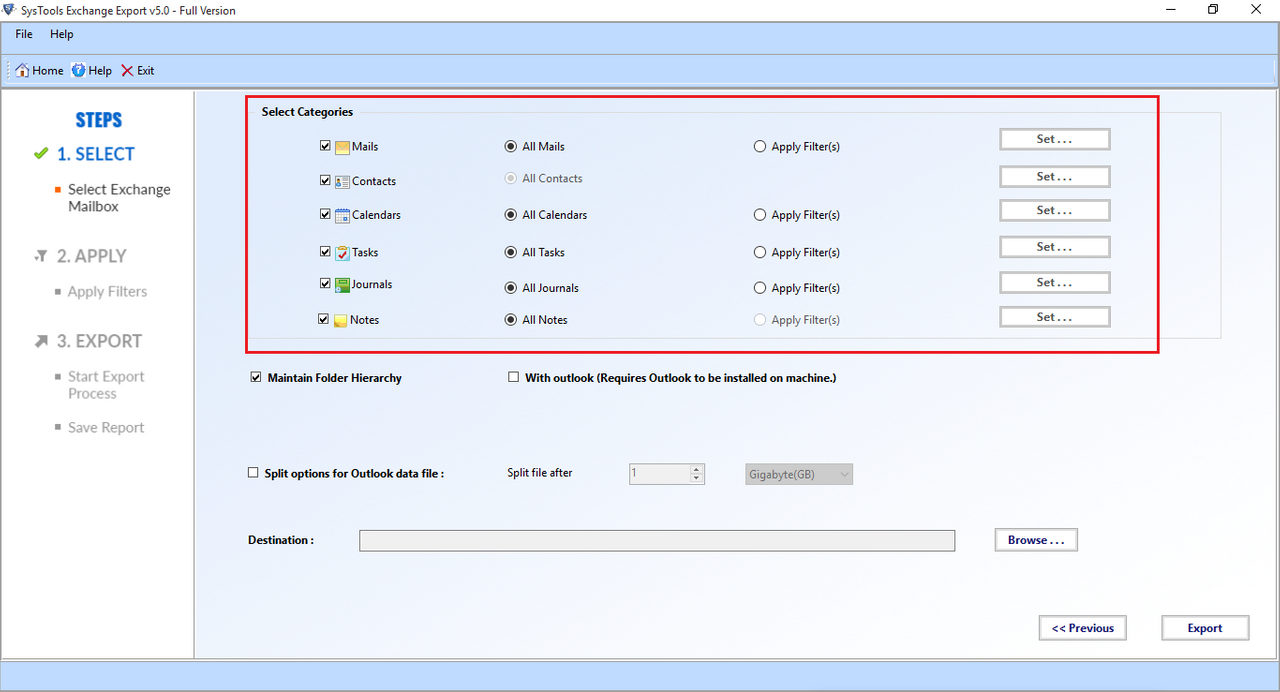The width and height of the screenshot is (1280, 692).
Task: Select the All Mails radio button
Action: [510, 147]
